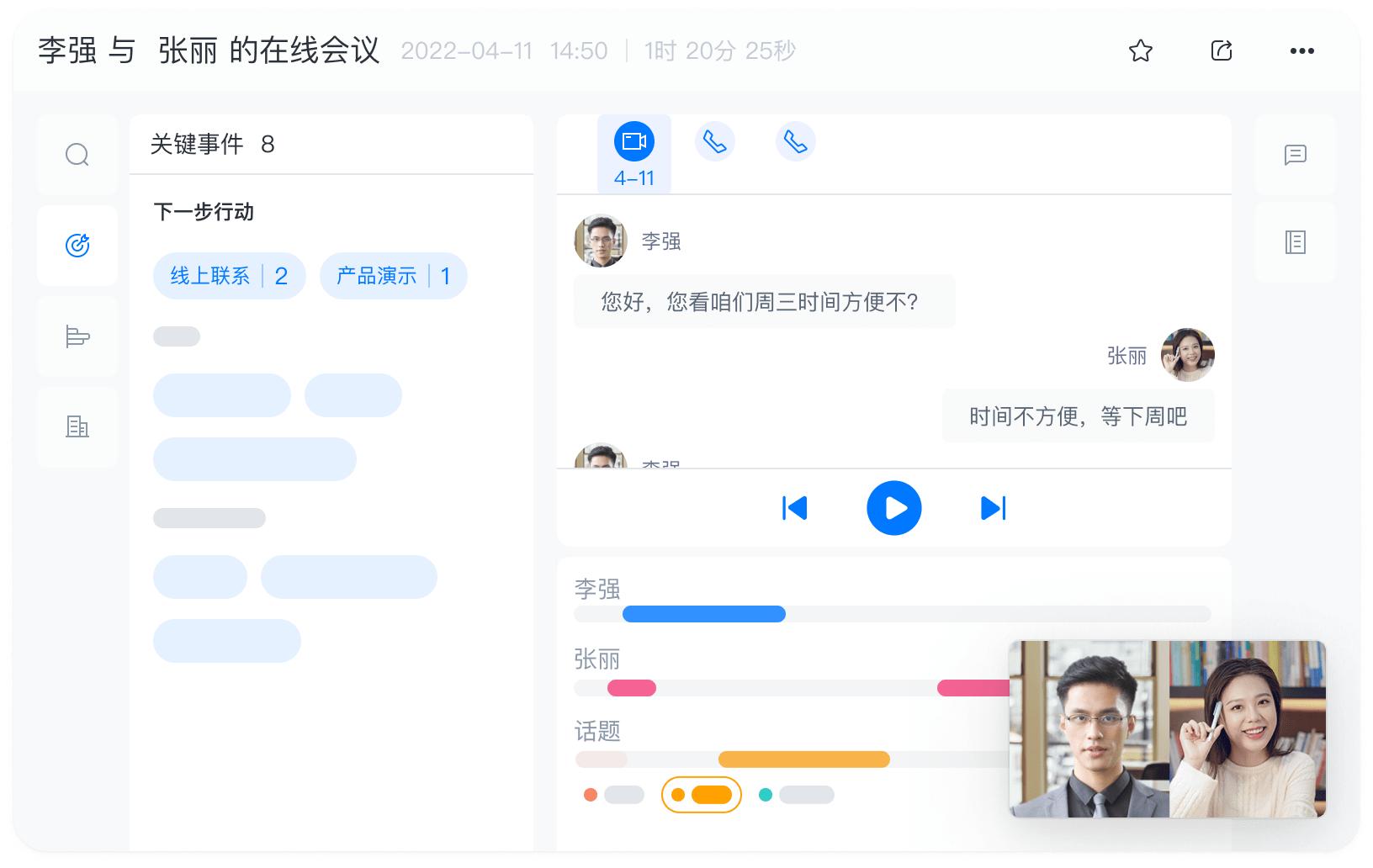Click the orange topic segment on 话题 track

[x=804, y=759]
